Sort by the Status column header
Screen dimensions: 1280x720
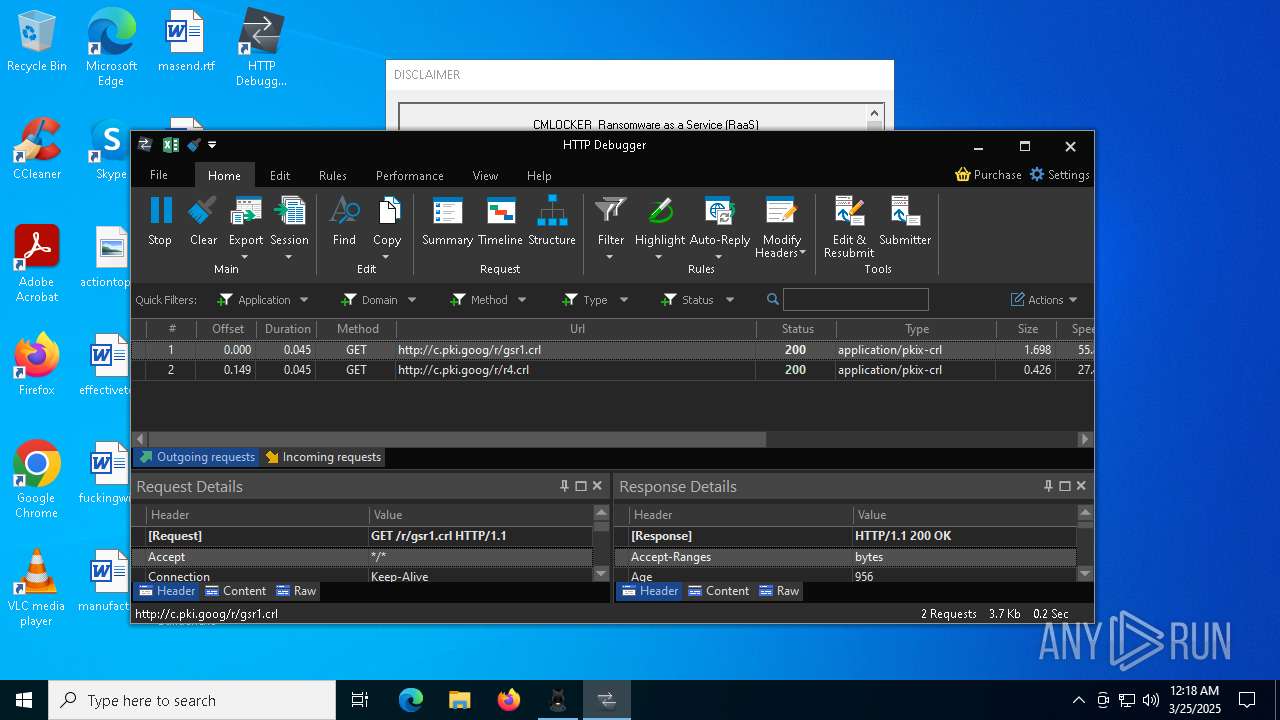coord(797,329)
